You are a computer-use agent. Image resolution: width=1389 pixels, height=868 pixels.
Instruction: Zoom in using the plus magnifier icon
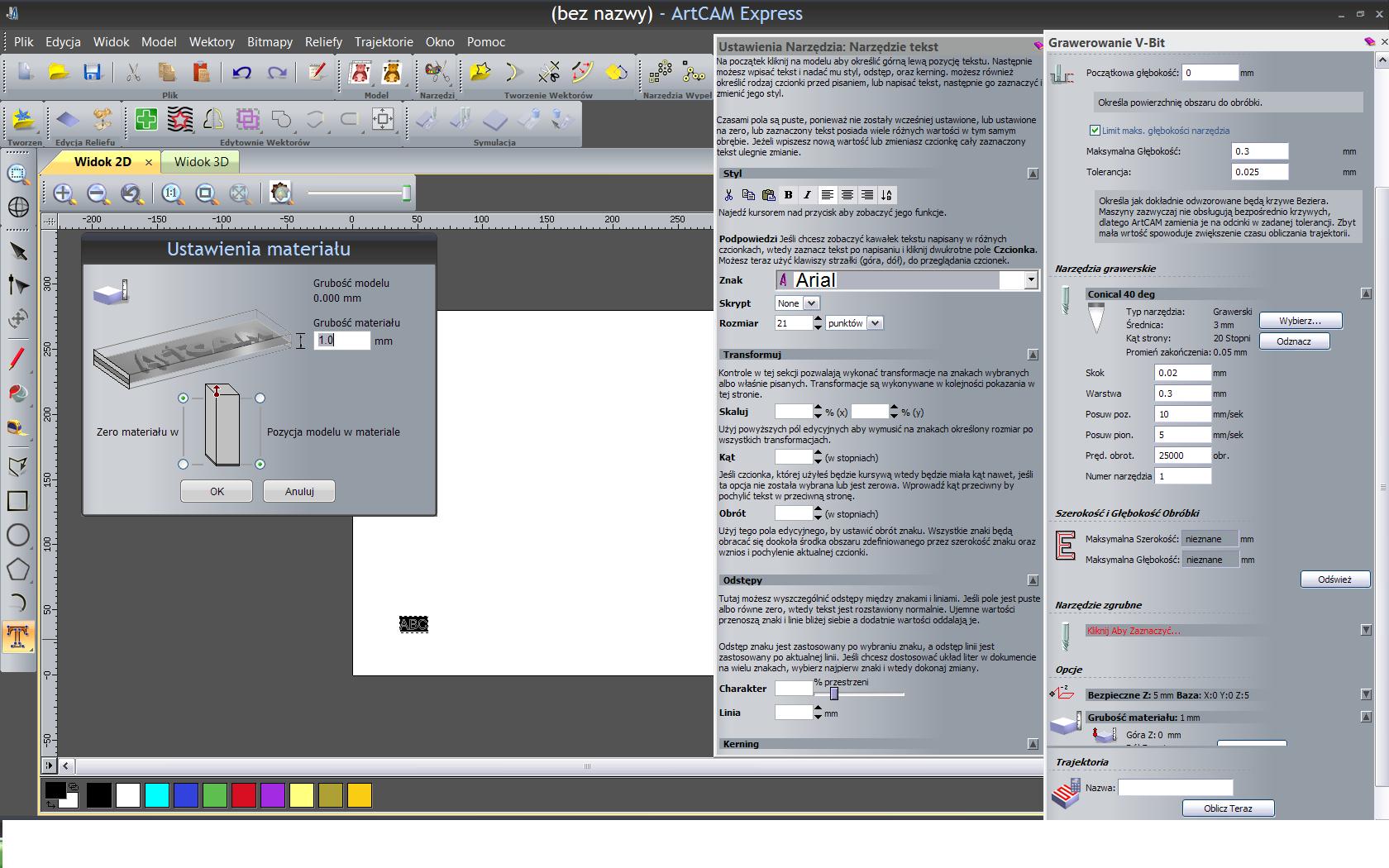pos(64,193)
